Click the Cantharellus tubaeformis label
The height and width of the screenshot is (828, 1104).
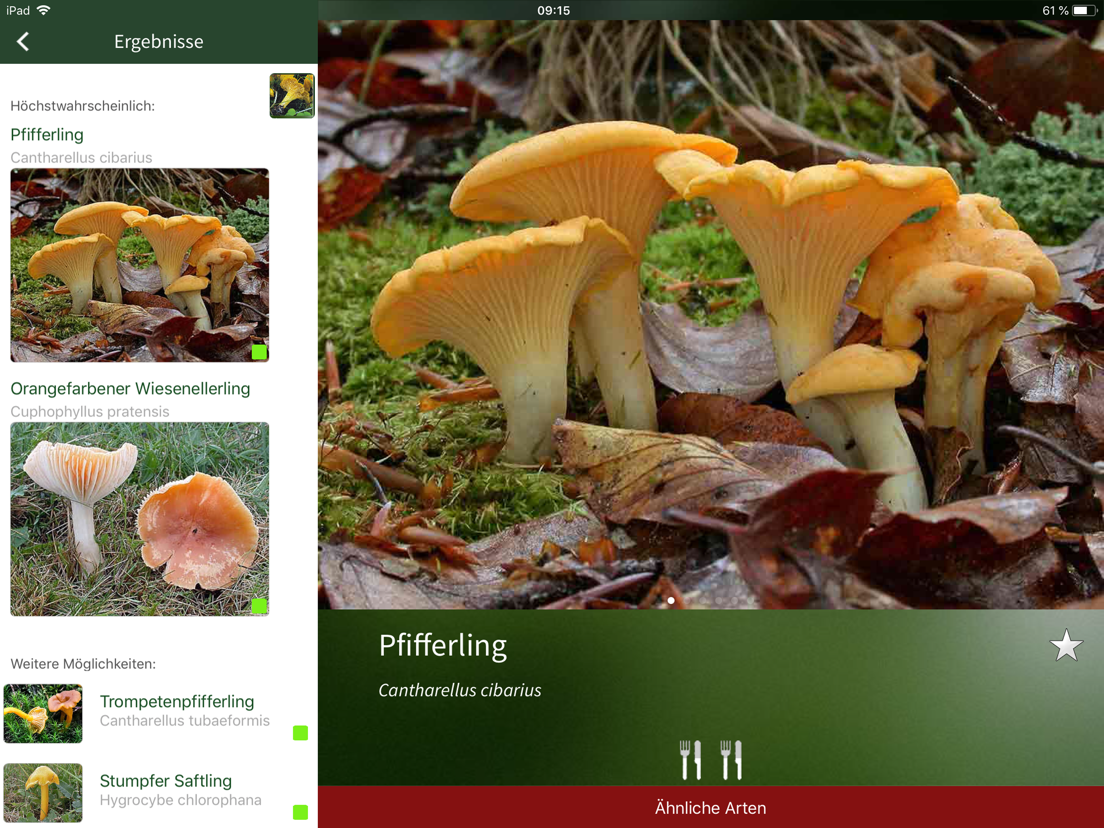tap(184, 720)
